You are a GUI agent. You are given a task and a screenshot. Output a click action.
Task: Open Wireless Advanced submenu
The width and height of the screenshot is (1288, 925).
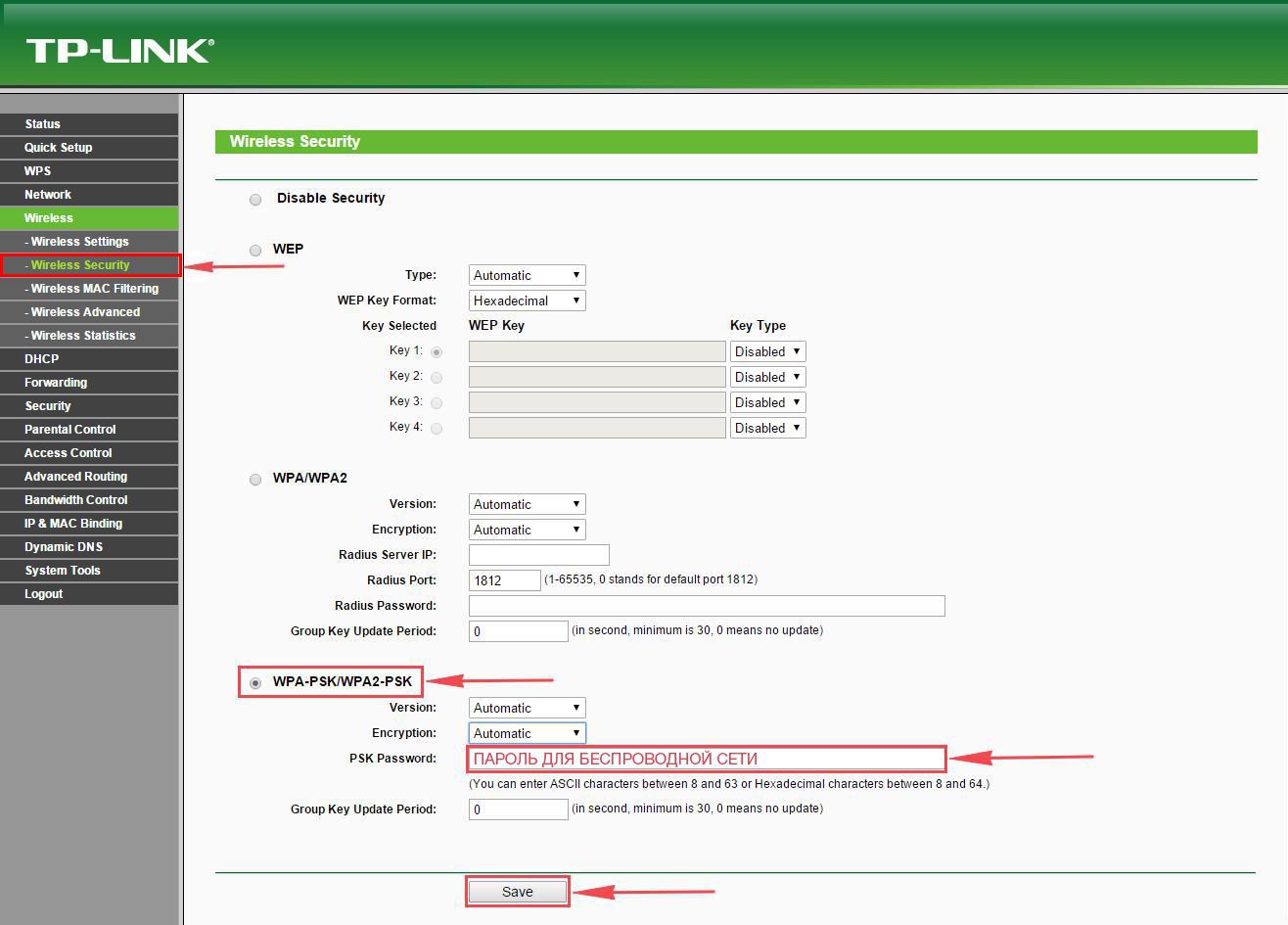(x=89, y=312)
